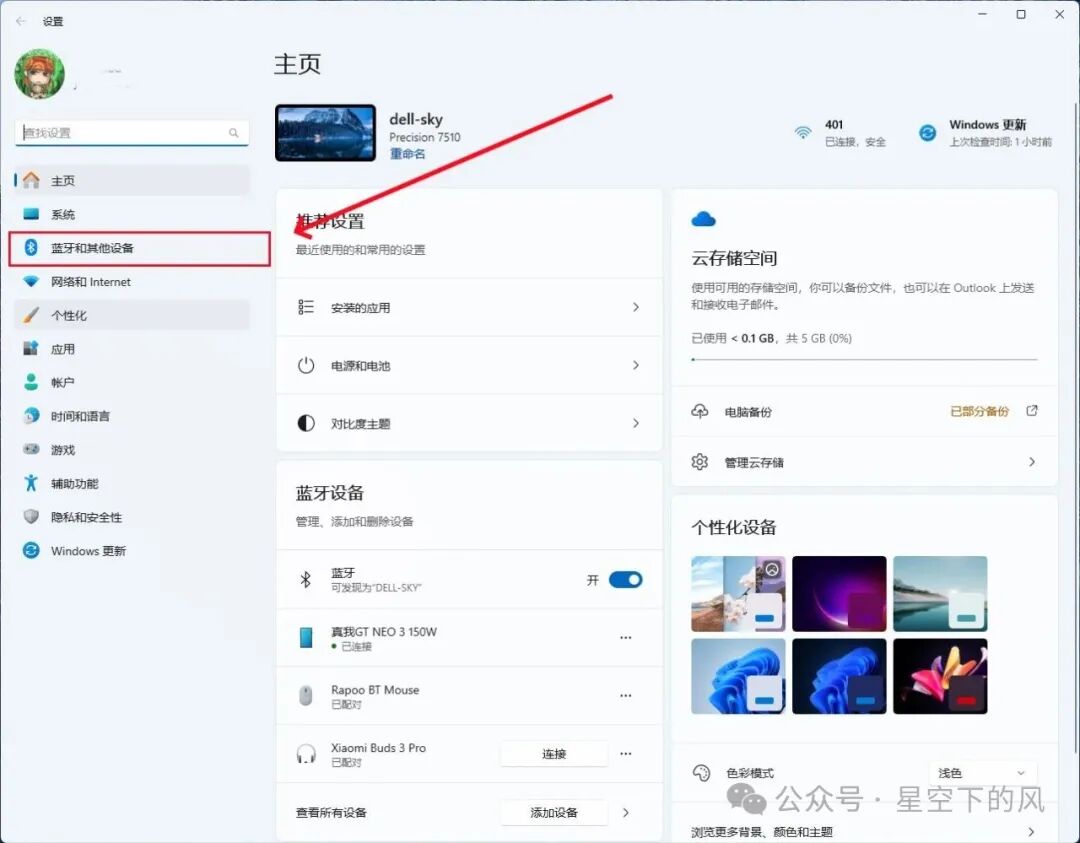Click the Wi-Fi 401 network icon
This screenshot has width=1080, height=843.
coord(803,132)
